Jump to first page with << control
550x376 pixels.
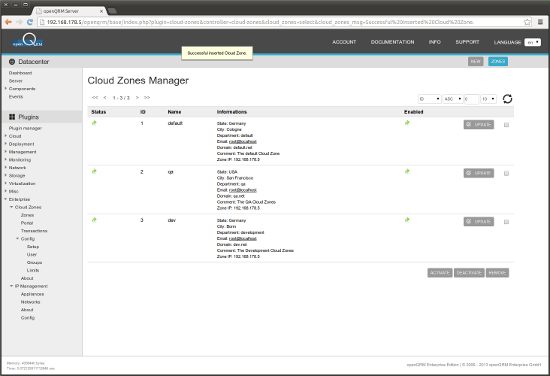click(x=95, y=98)
